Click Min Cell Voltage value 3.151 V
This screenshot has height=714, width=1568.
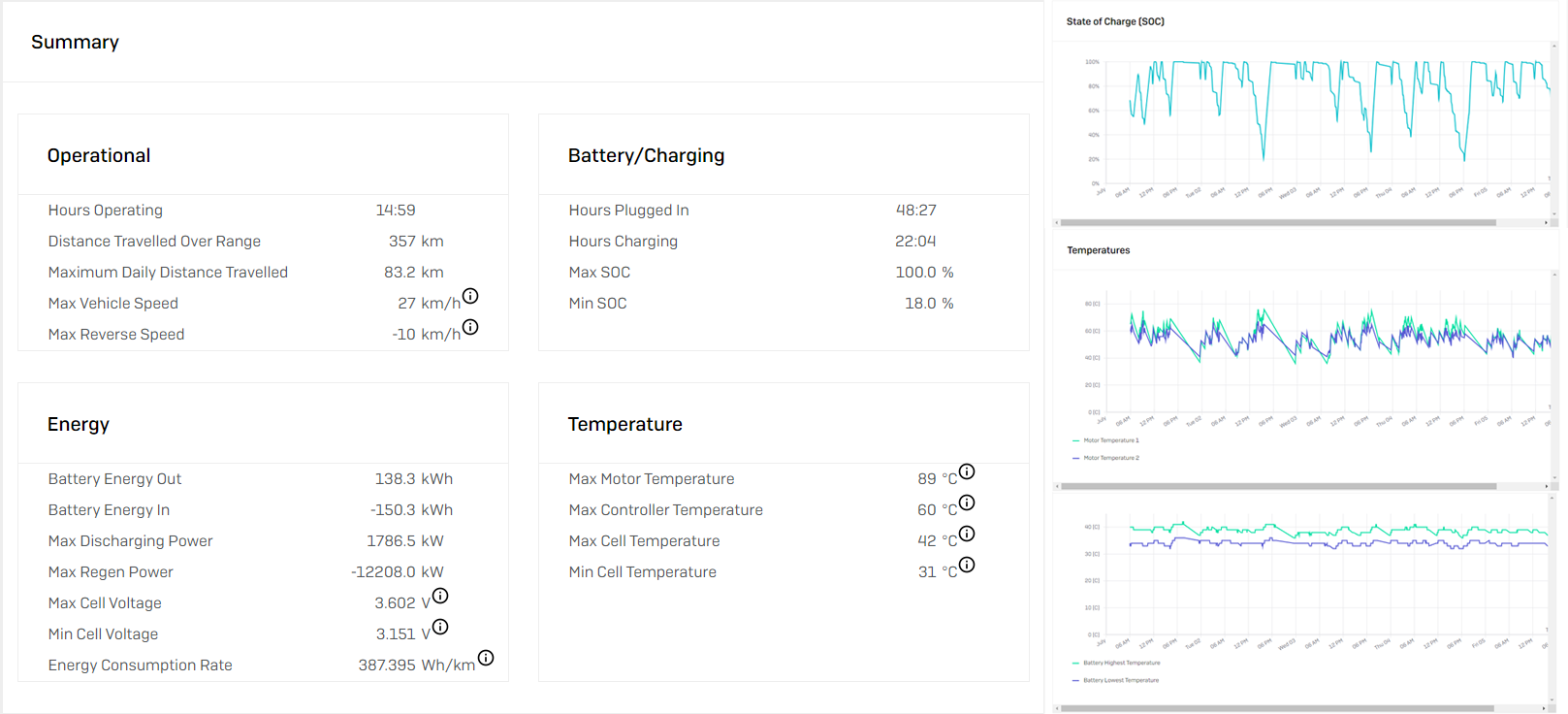tap(403, 634)
